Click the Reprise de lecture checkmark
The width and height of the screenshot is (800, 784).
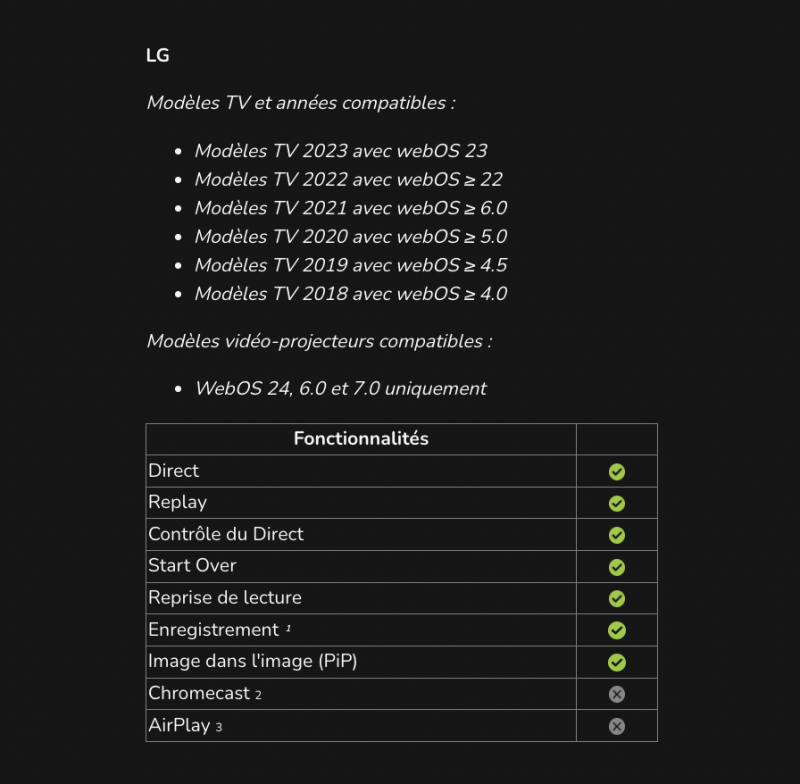[x=617, y=598]
